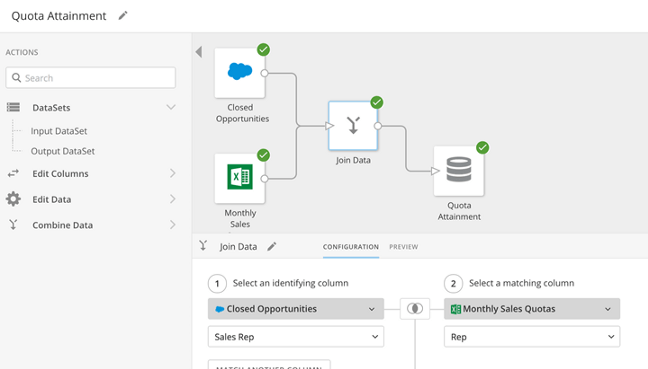Click input arrow connector of Join Data node
Screen dimensions: 648x369
[329, 126]
